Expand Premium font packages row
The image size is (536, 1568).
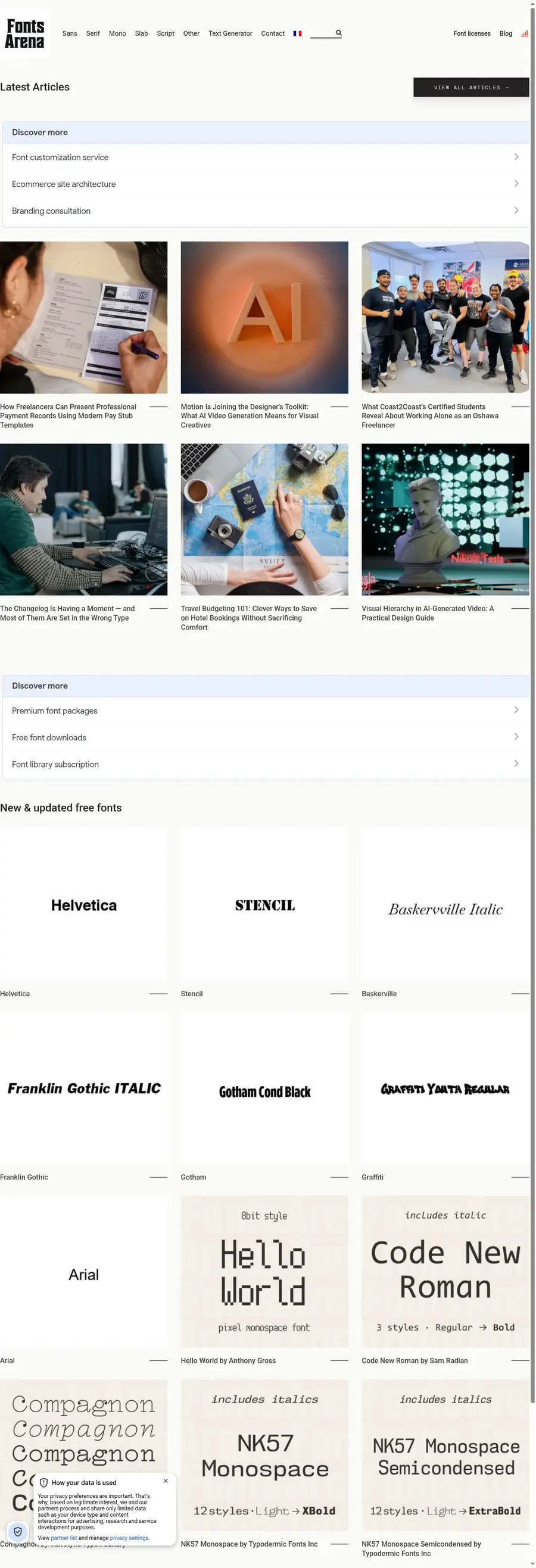coord(266,711)
